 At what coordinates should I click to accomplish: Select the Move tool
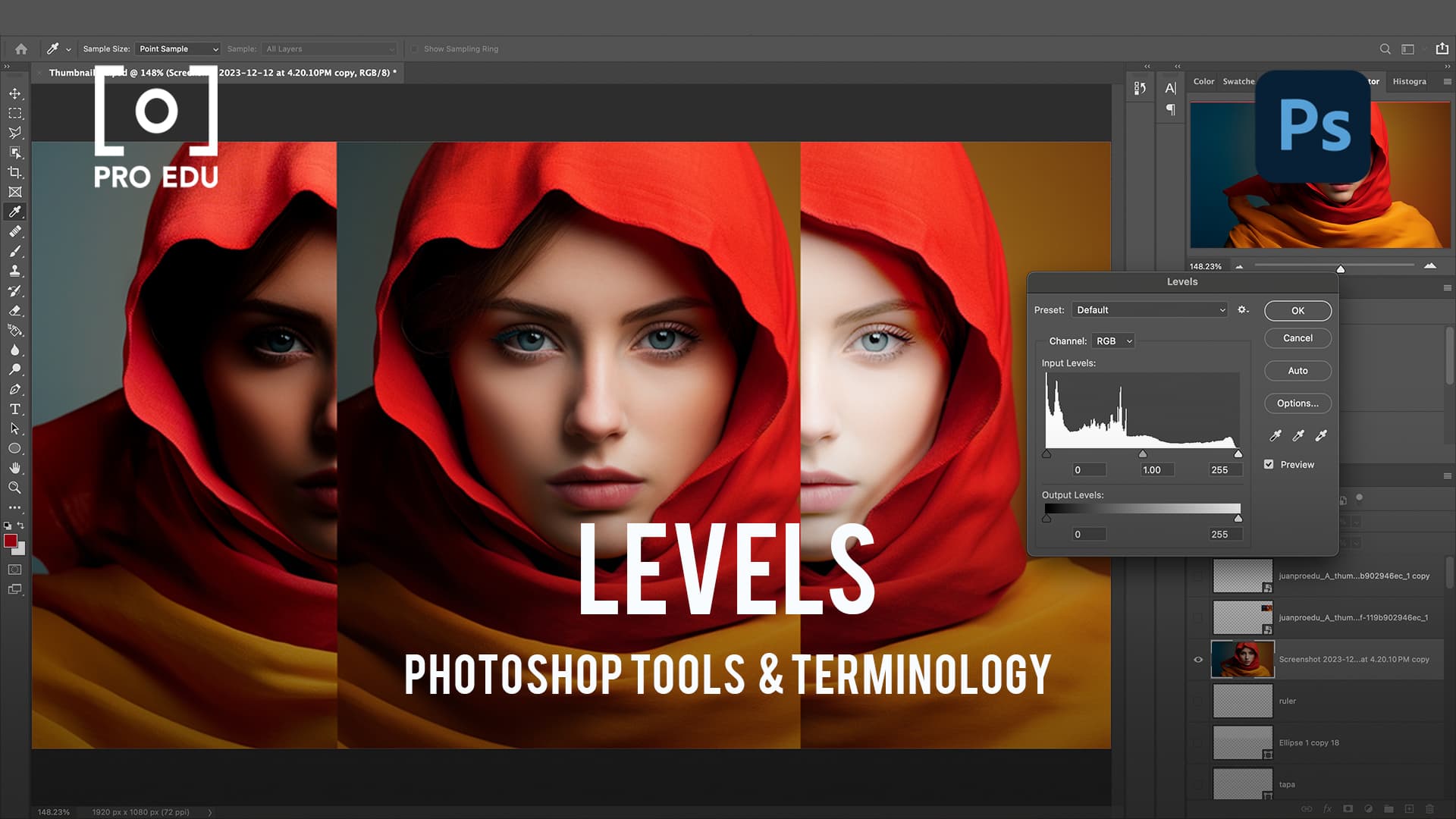coord(15,95)
